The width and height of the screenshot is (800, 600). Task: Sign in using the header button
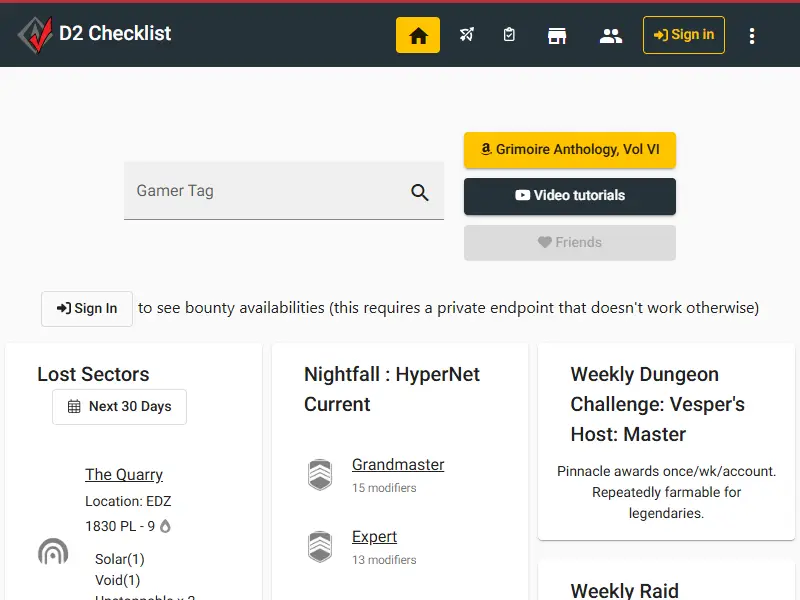[x=684, y=35]
